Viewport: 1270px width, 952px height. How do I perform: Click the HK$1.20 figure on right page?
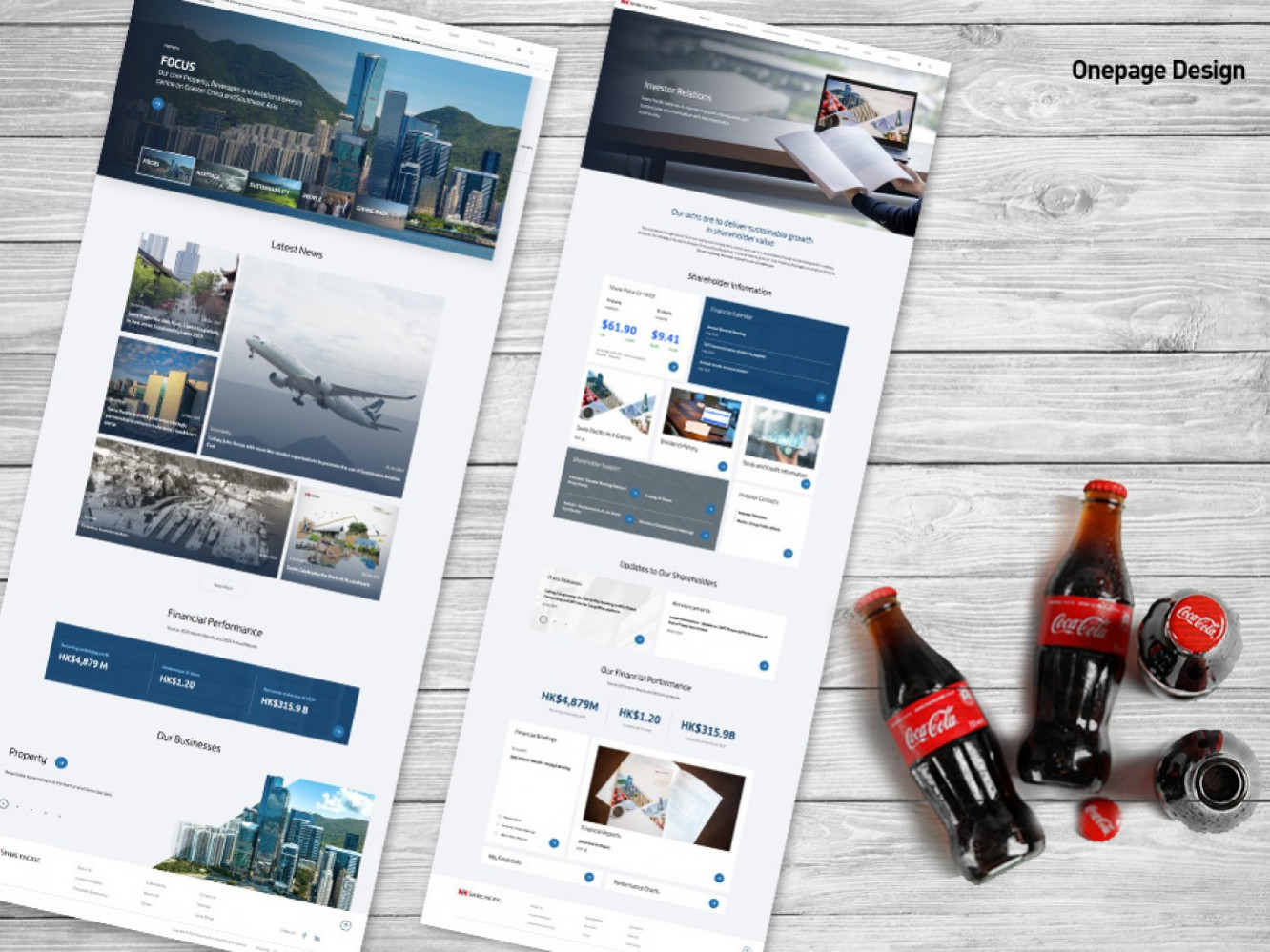639,717
